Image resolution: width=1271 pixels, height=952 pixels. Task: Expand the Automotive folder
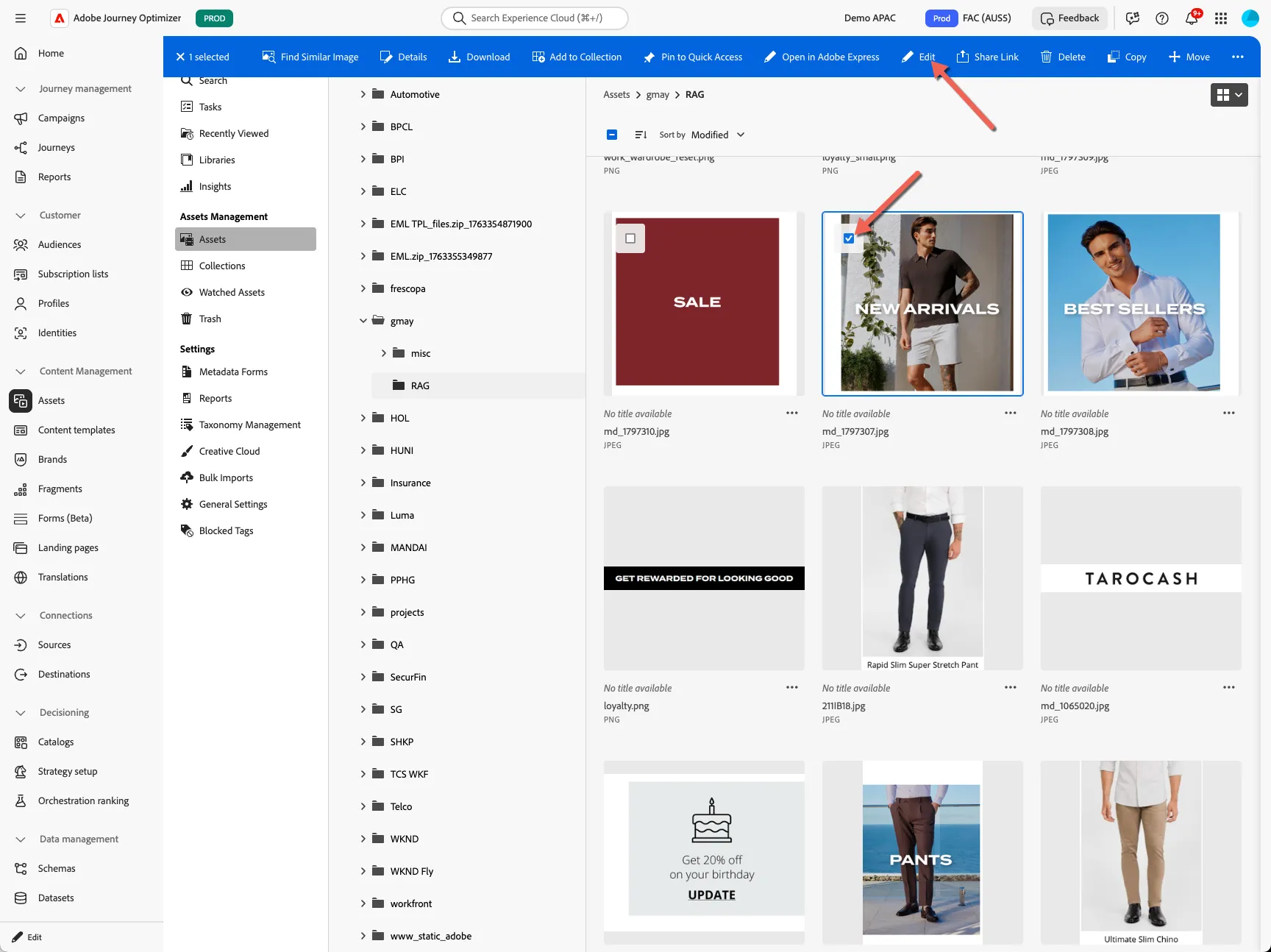(x=363, y=94)
